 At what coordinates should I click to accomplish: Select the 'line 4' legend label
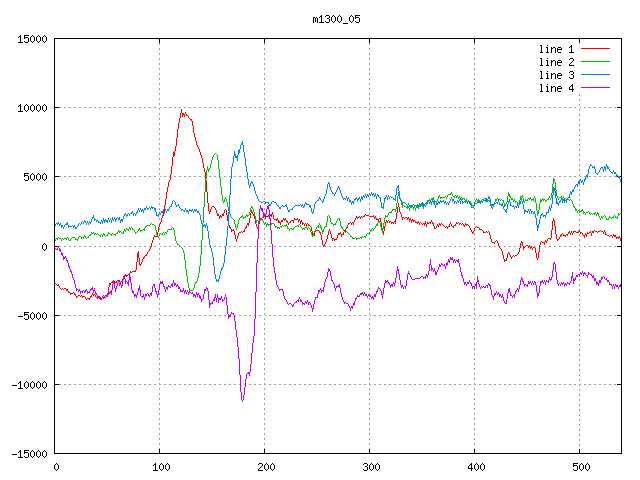point(557,88)
